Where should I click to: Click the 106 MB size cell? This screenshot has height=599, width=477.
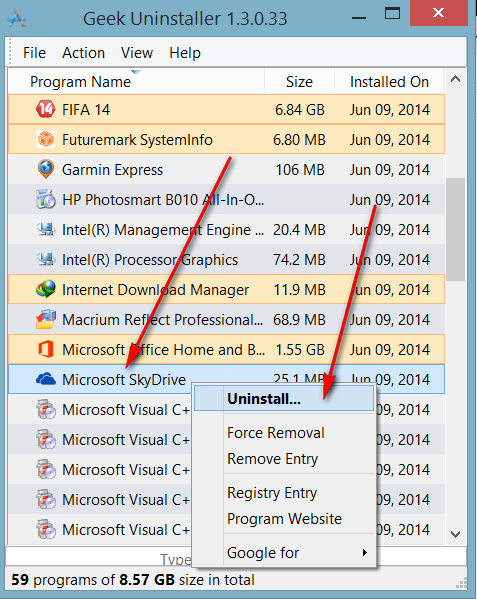click(300, 170)
